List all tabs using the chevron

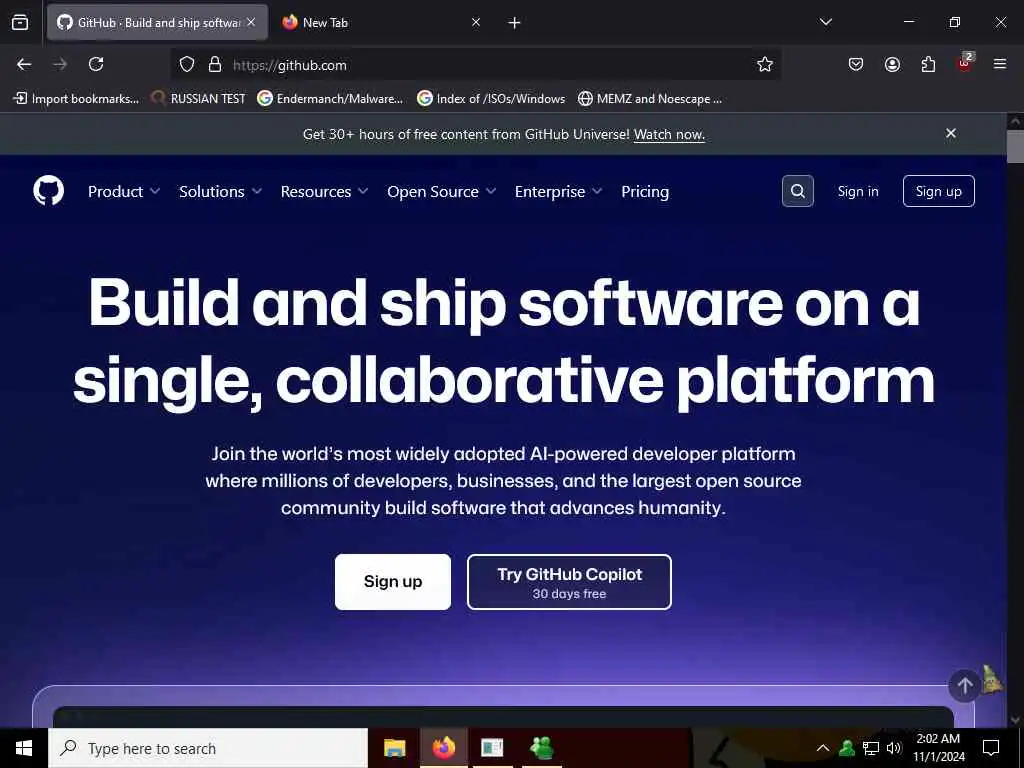coord(825,22)
